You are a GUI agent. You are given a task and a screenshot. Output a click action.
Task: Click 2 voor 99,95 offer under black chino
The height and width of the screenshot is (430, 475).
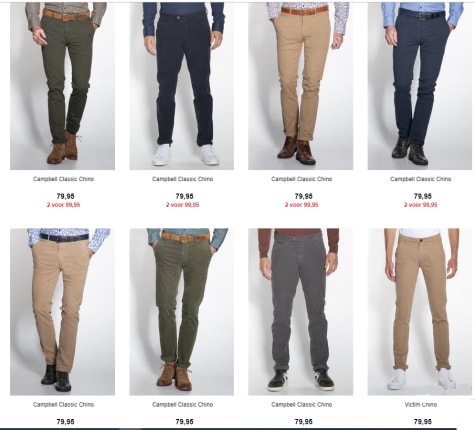click(x=183, y=205)
